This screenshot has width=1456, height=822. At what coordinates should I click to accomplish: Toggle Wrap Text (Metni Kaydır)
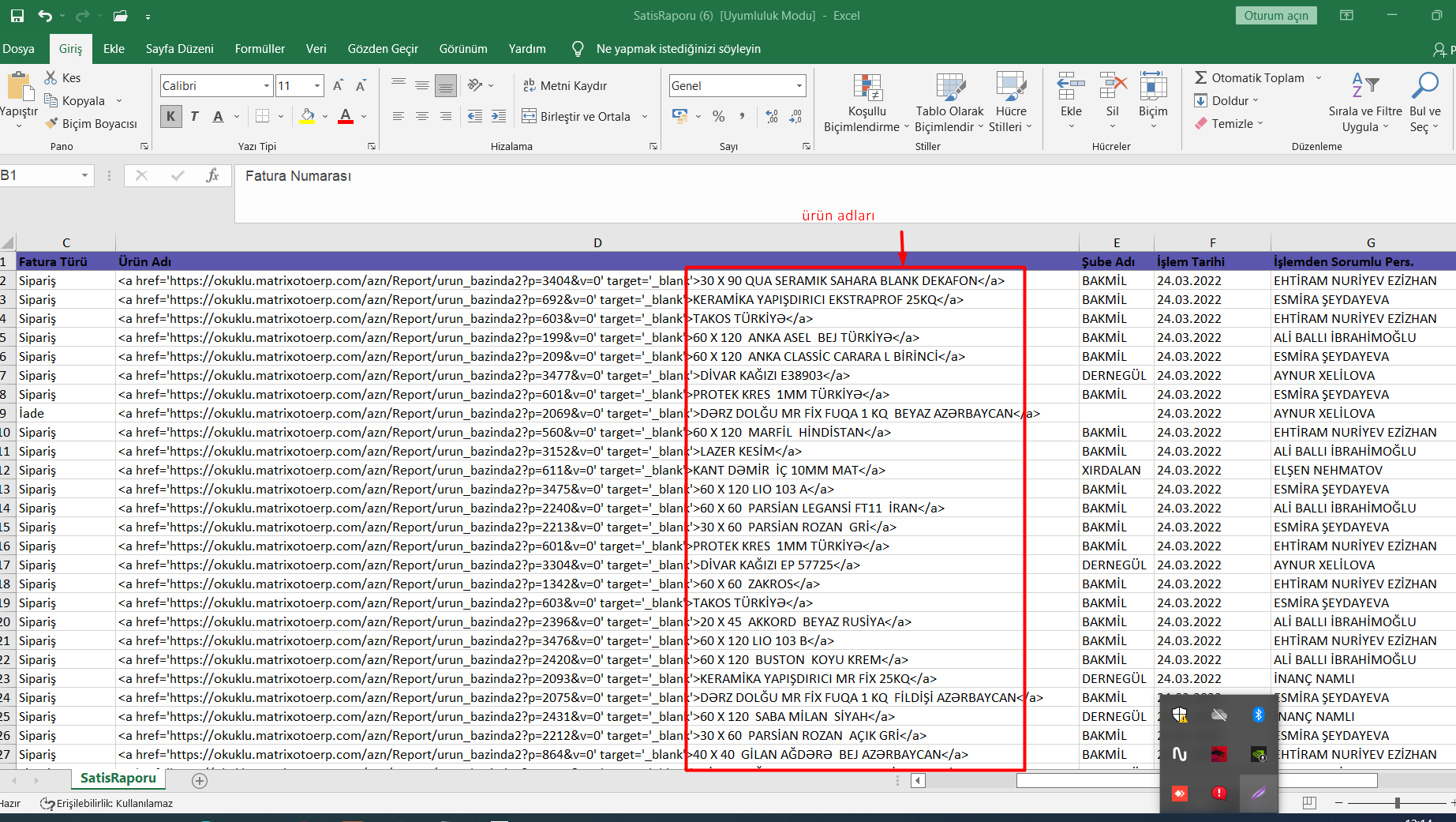565,85
